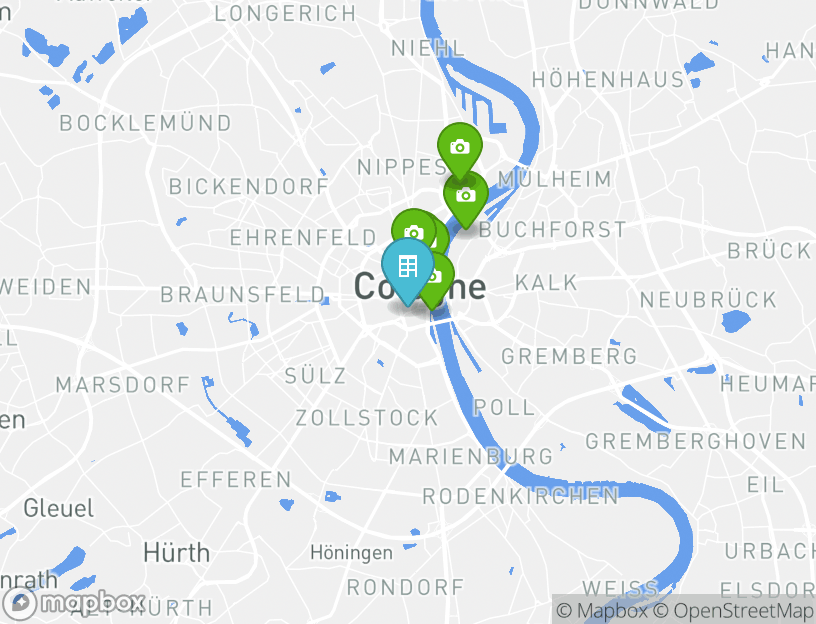Click the mapbox logo
Screen dimensions: 816x624
pos(72,603)
